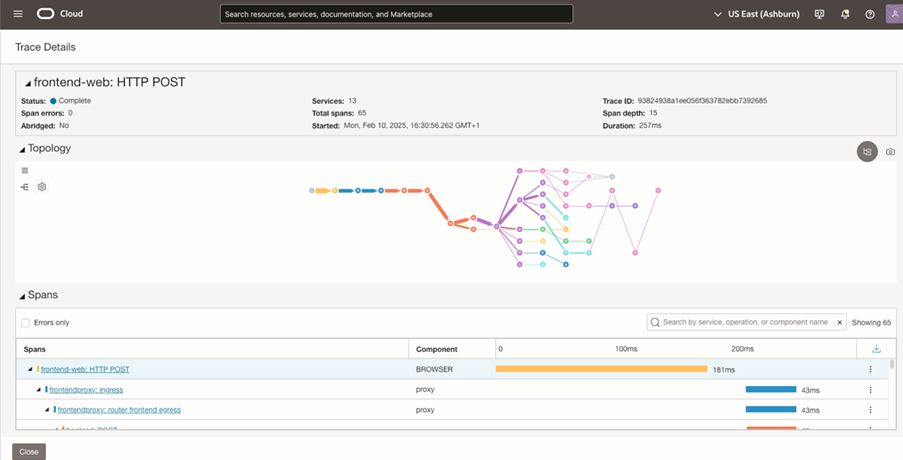Open the user profile avatar menu
903x460 pixels.
coord(893,14)
